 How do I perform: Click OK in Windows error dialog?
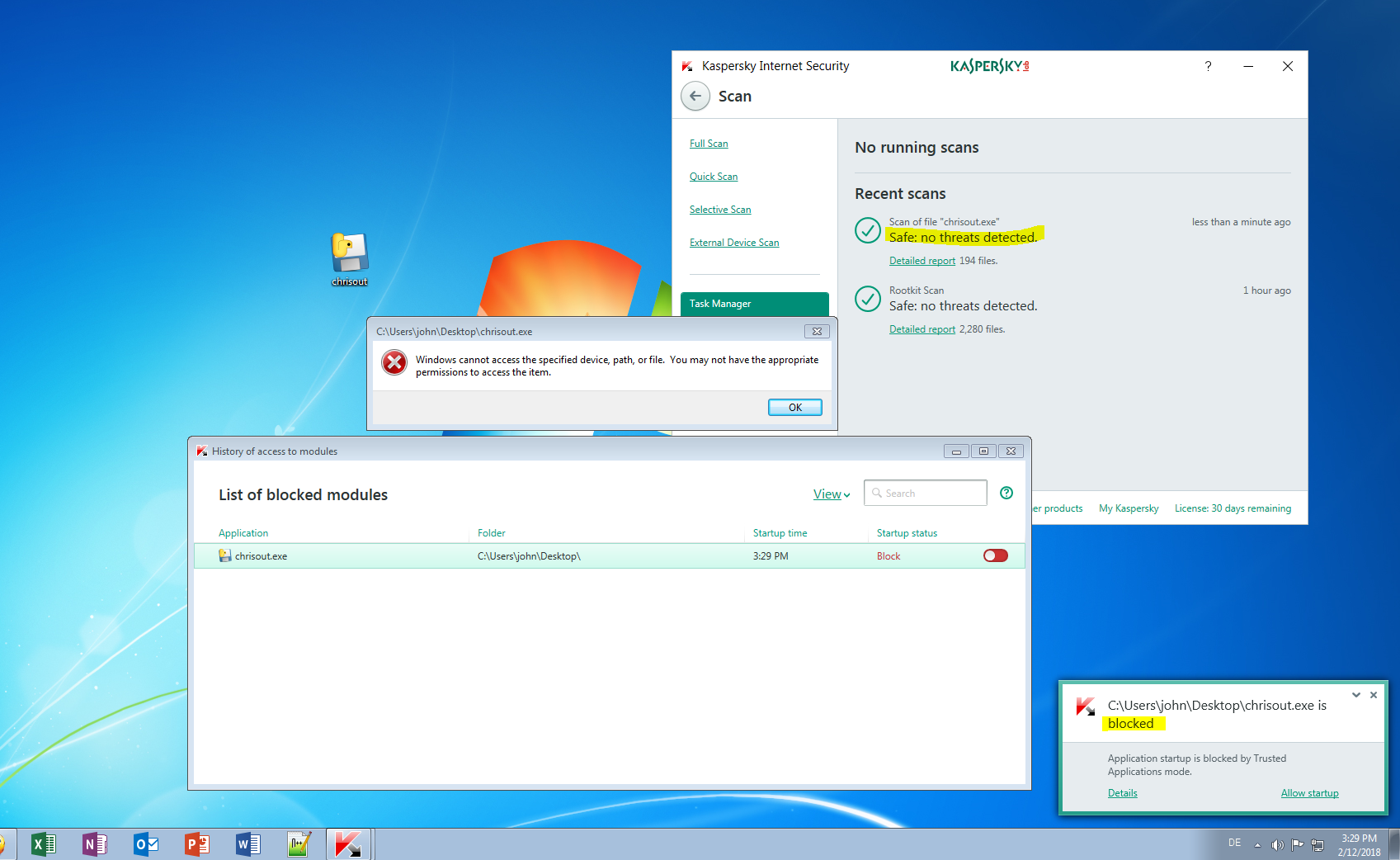[795, 408]
